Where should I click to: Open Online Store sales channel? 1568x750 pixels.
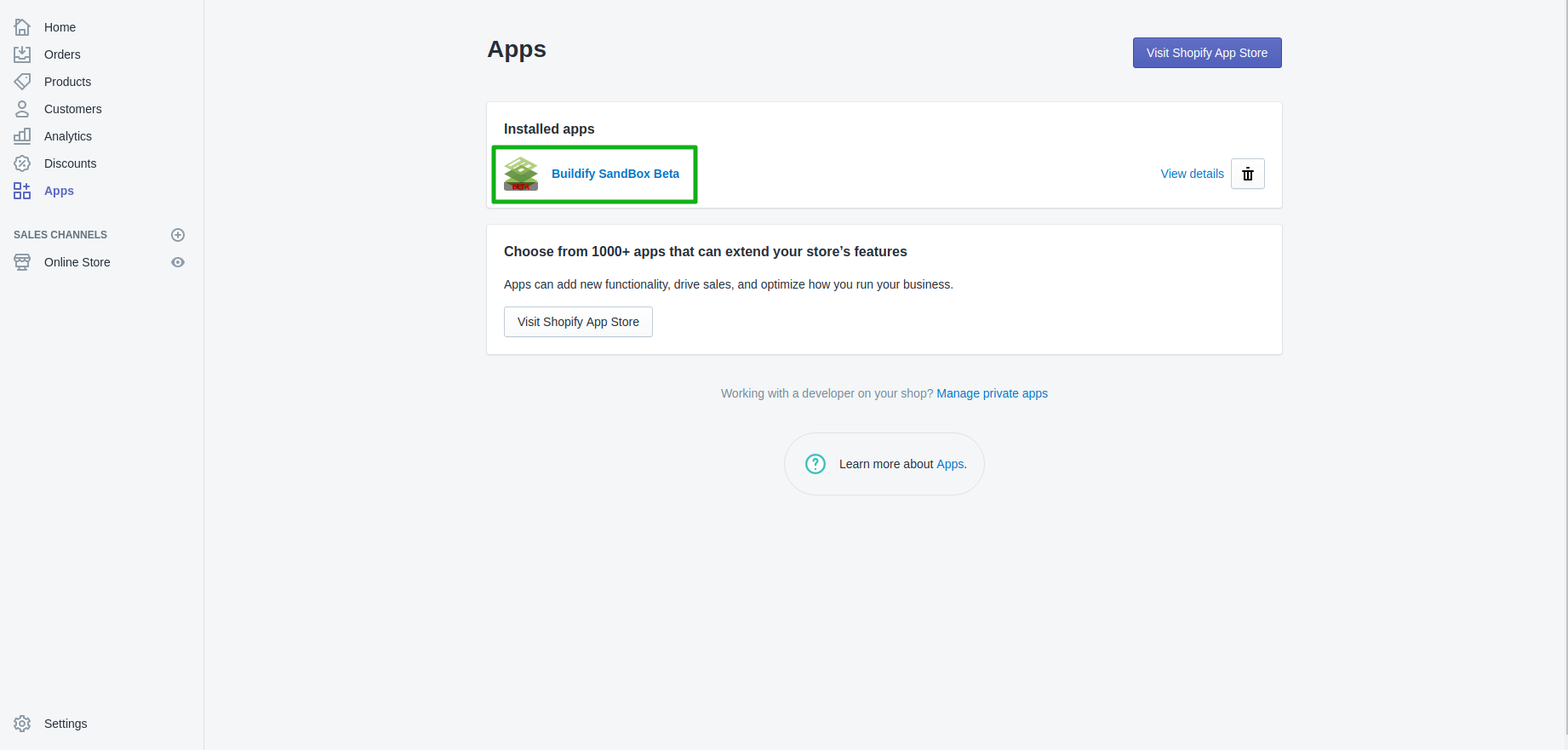[77, 262]
